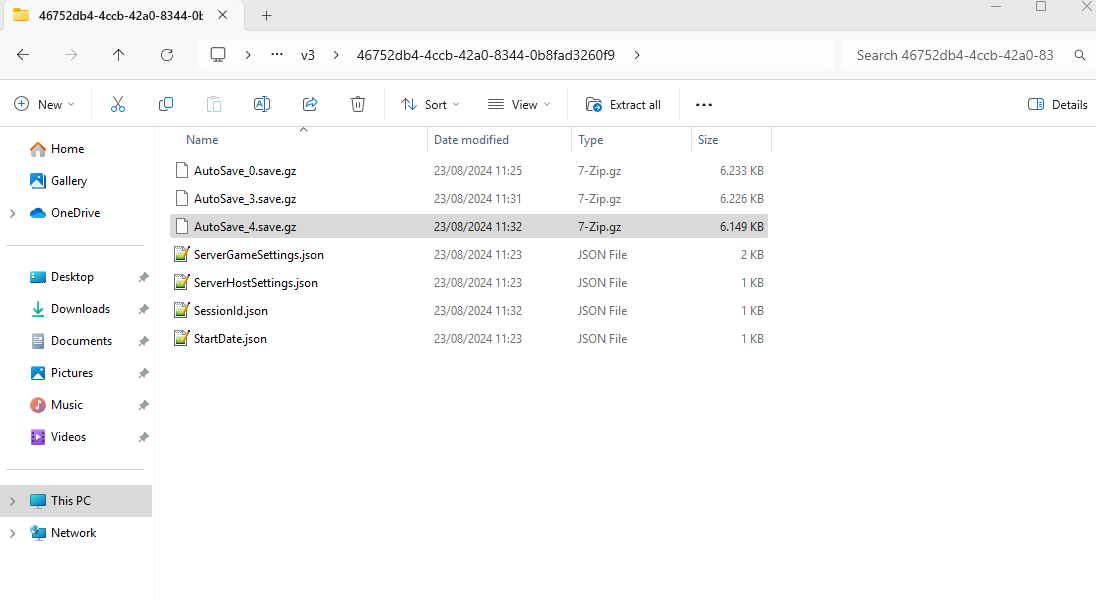This screenshot has width=1096, height=599.
Task: Open Documents quick access folder
Action: [81, 341]
